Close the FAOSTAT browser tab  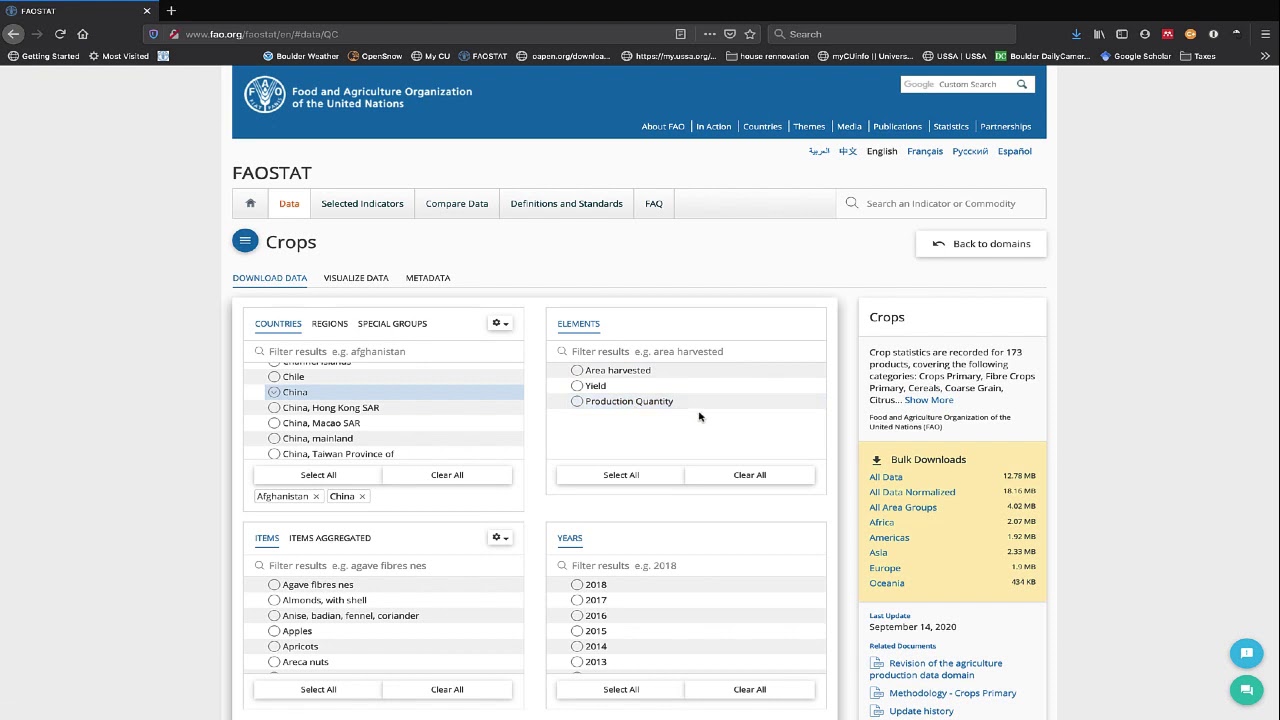[x=147, y=11]
